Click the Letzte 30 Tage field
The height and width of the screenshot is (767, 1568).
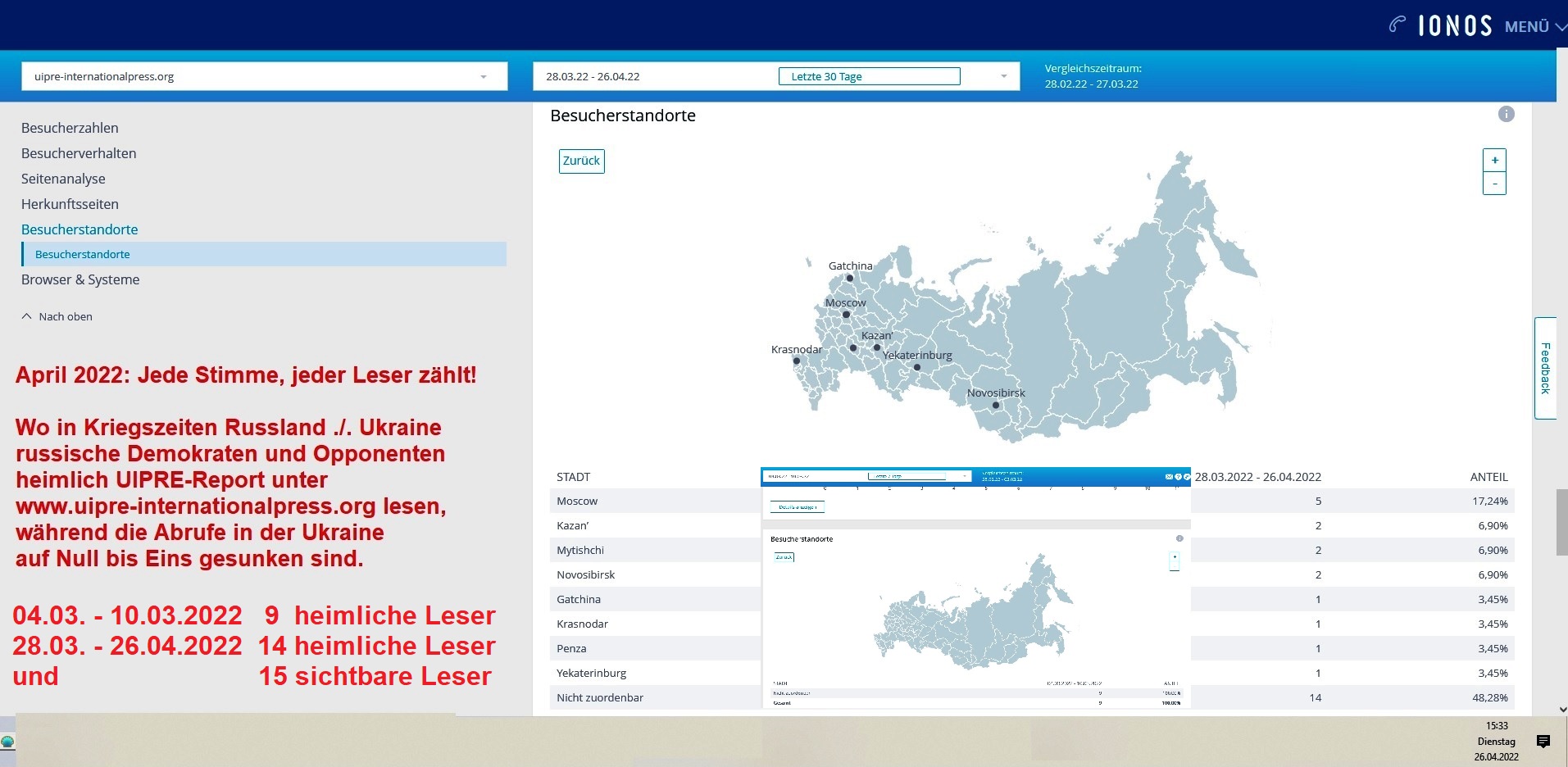point(869,76)
